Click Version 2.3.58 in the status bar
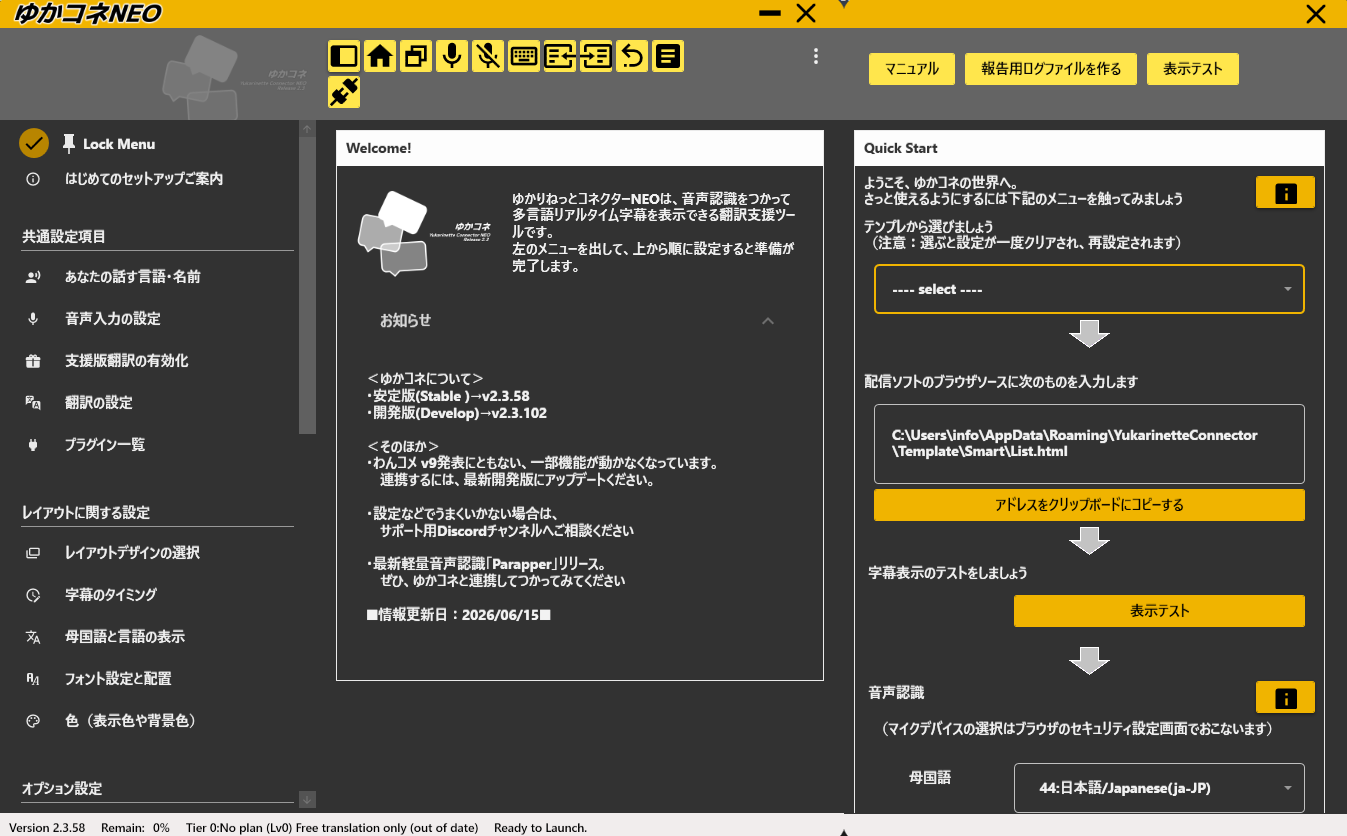Screen dimensions: 1347x836 47,828
